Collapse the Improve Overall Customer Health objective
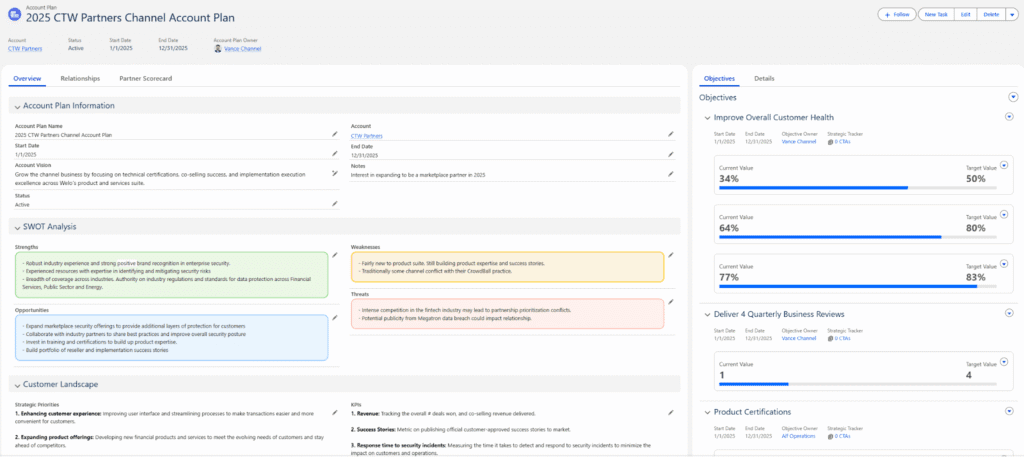The height and width of the screenshot is (457, 1024). click(x=707, y=118)
